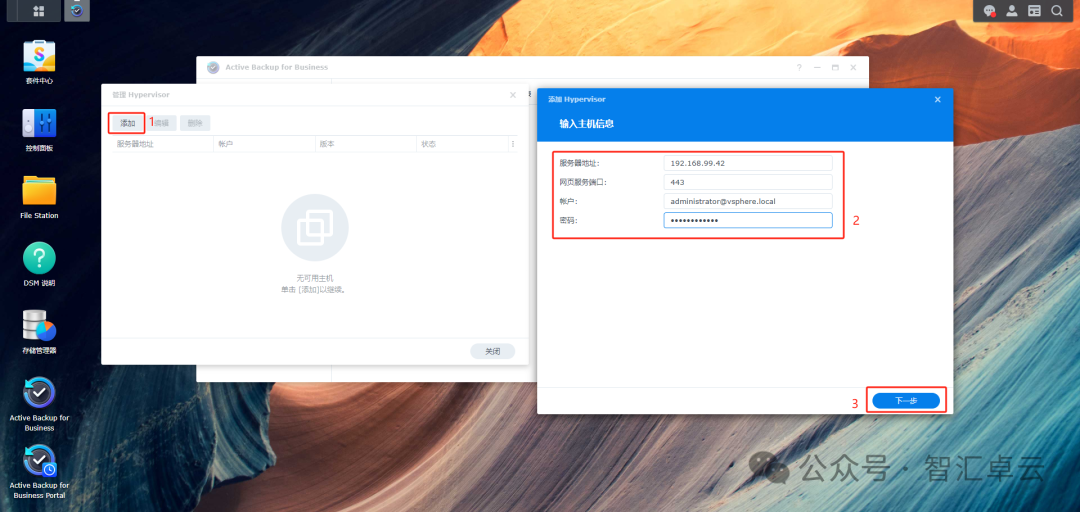This screenshot has height=512, width=1080.
Task: Click the Close button in Manage Hypervisor dialog
Action: point(492,351)
